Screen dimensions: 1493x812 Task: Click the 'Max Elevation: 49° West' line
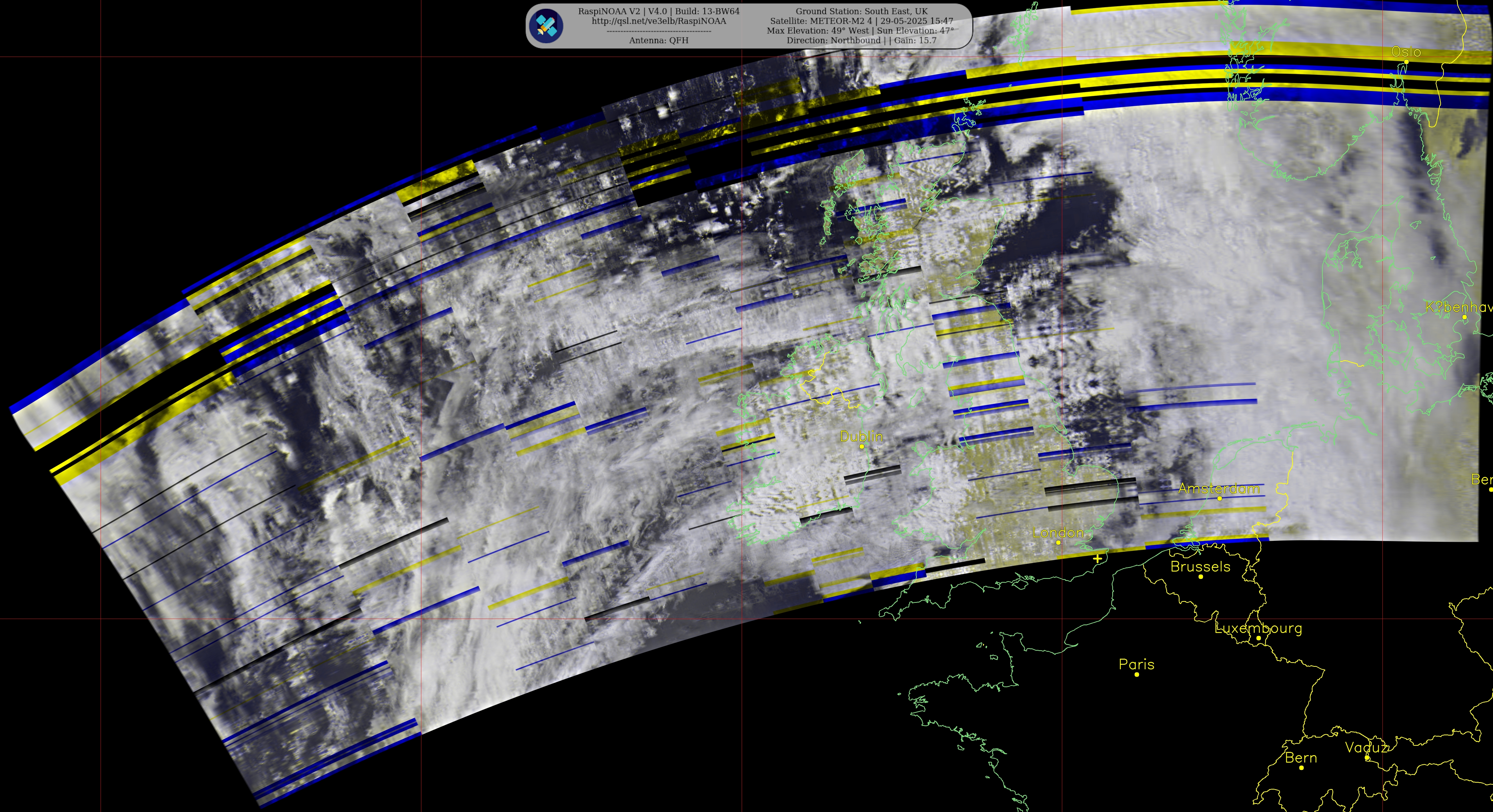860,31
